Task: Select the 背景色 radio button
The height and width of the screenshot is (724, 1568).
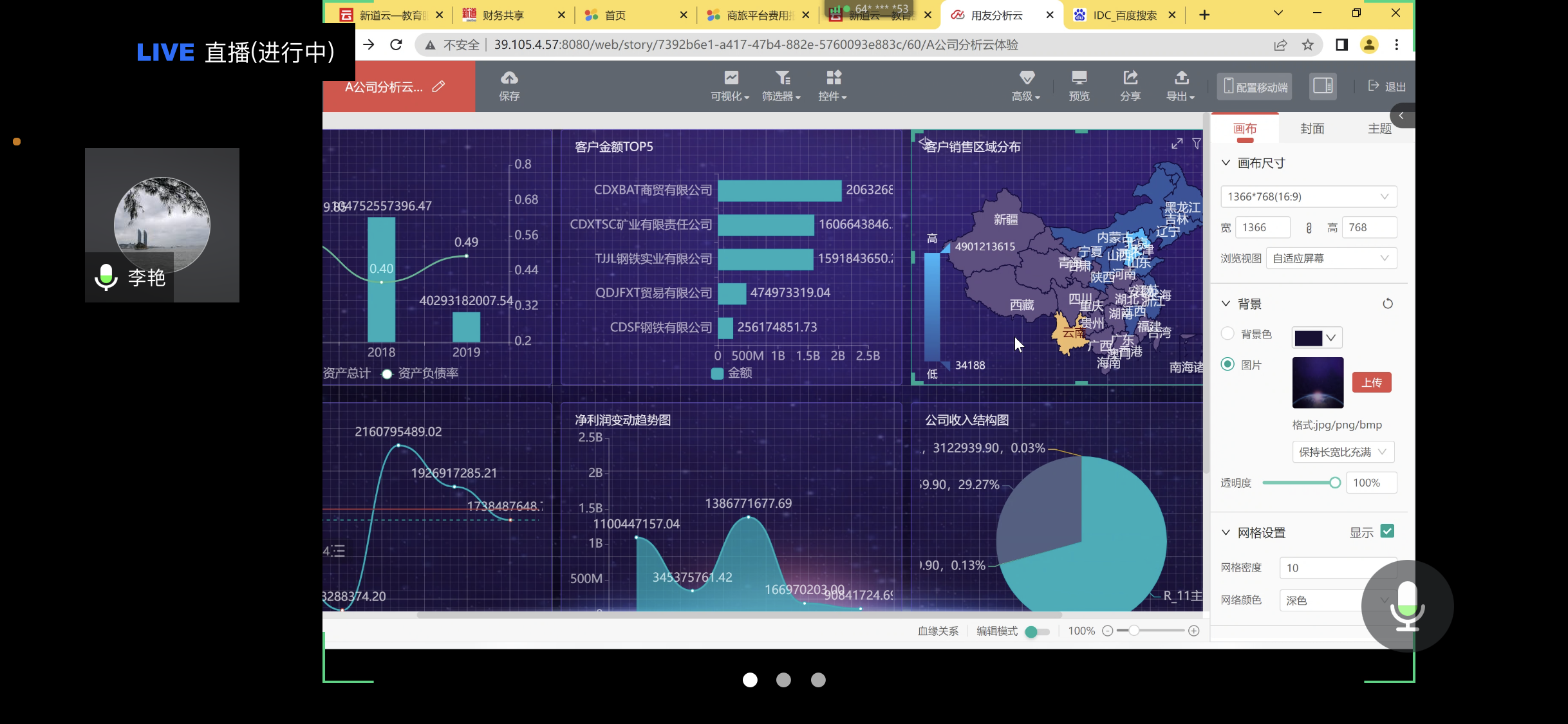Action: pos(1227,333)
